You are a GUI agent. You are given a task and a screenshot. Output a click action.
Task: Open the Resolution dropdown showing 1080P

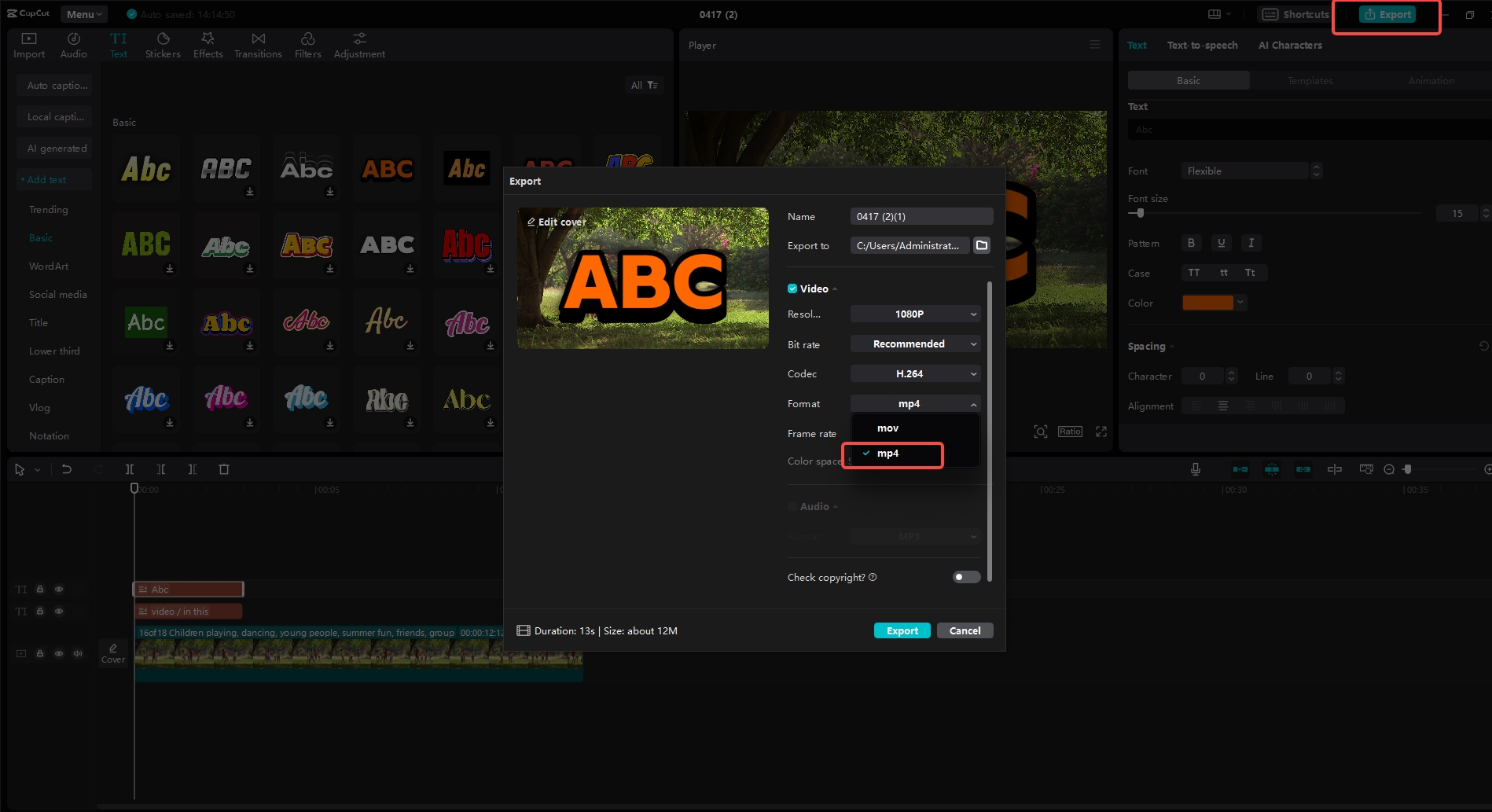914,314
